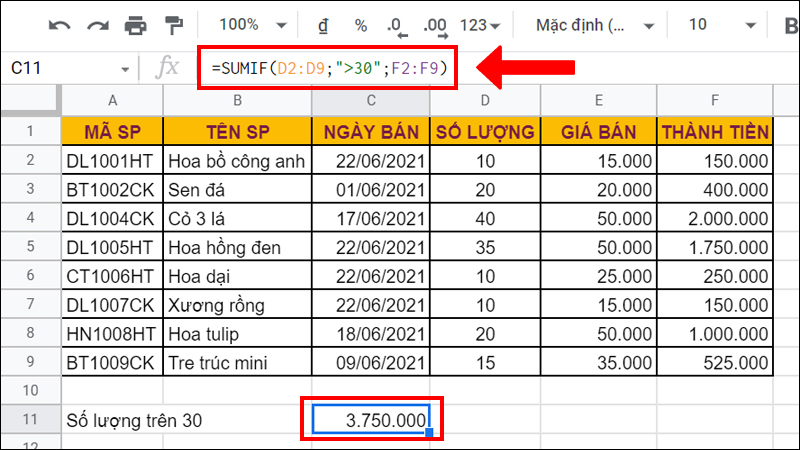Select result cell 3.750.000
Image resolution: width=800 pixels, height=450 pixels.
pyautogui.click(x=371, y=420)
